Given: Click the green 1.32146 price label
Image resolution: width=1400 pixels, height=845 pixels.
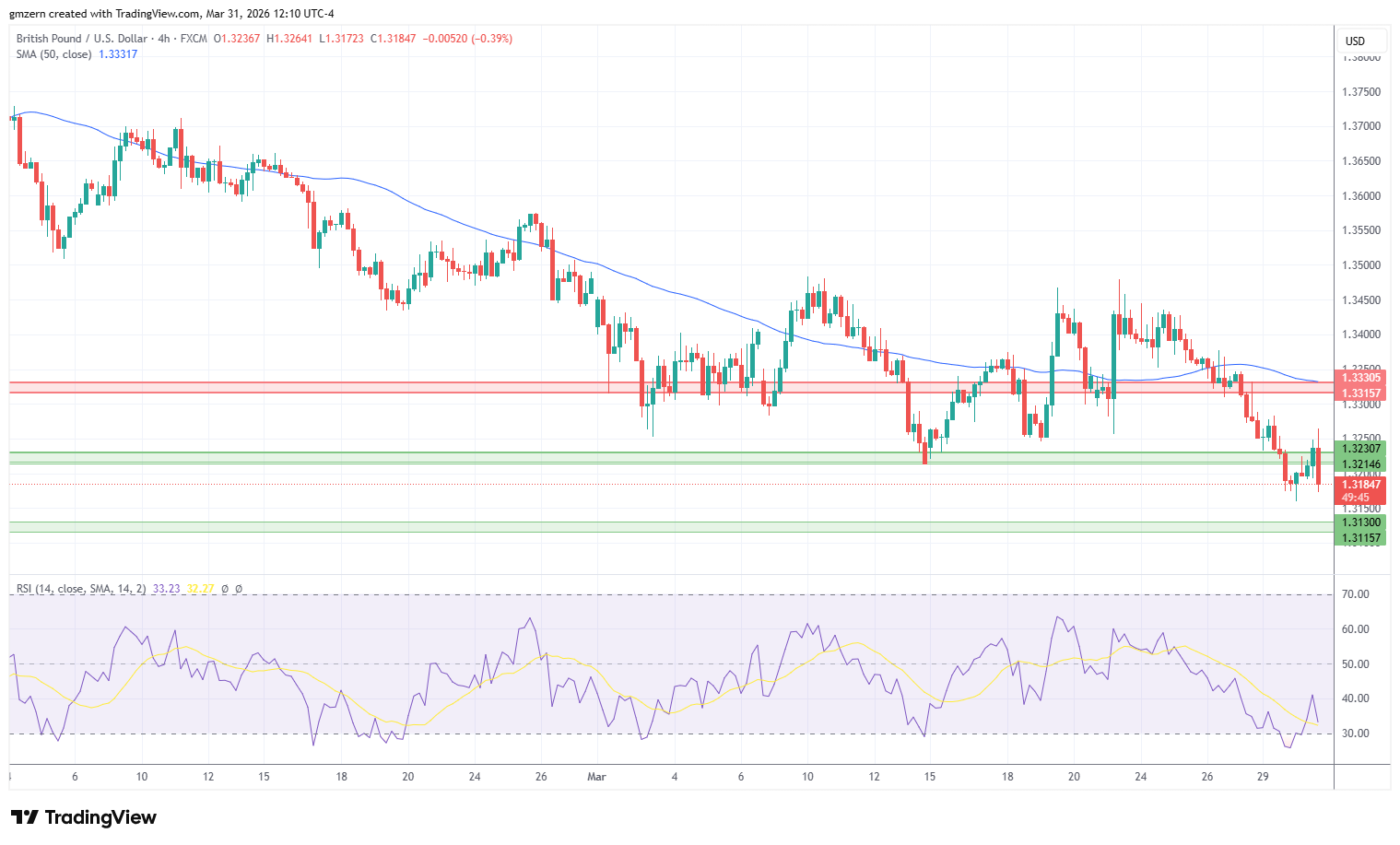Looking at the screenshot, I should [1359, 464].
